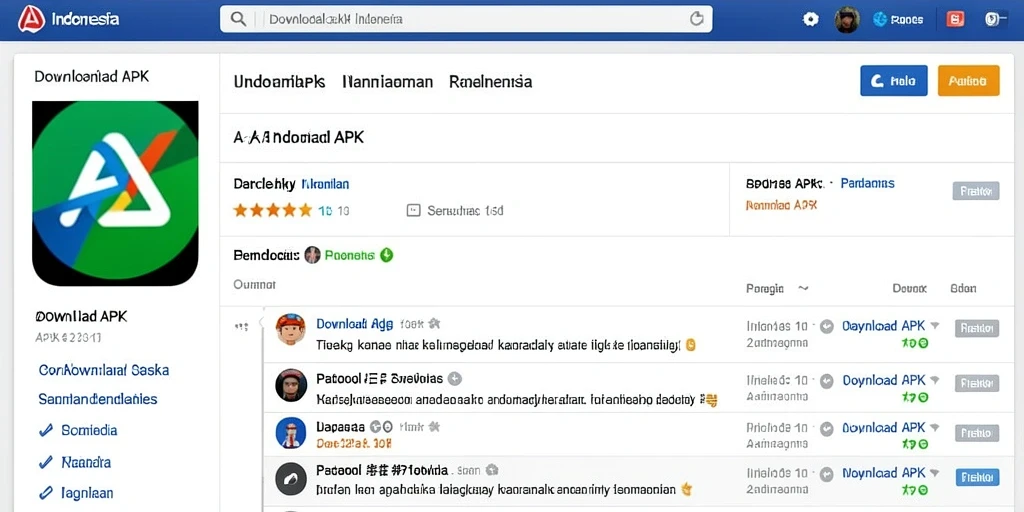Click the Sdon column header
The width and height of the screenshot is (1024, 512).
click(x=963, y=288)
